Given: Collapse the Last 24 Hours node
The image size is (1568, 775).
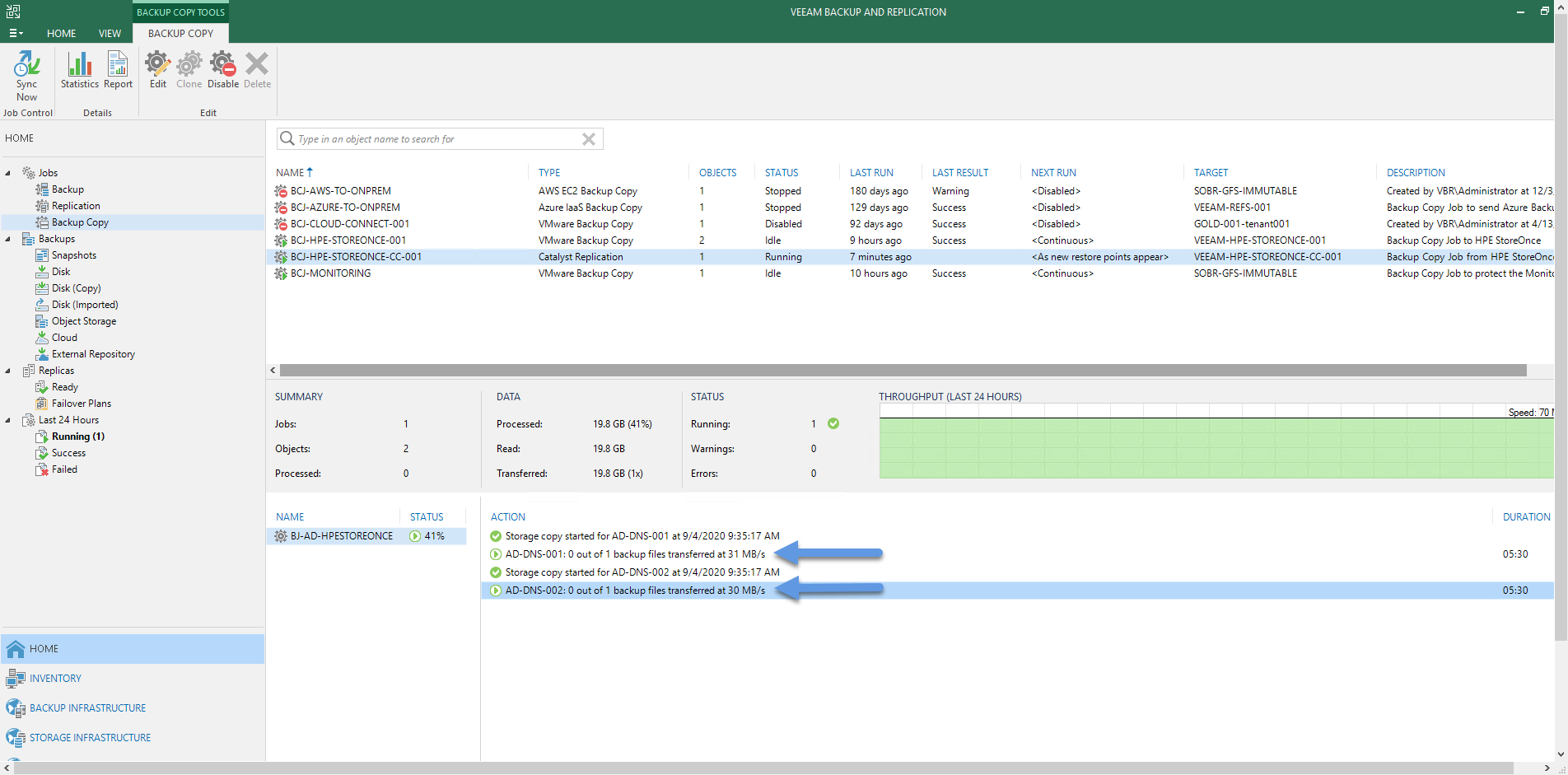Looking at the screenshot, I should [8, 420].
